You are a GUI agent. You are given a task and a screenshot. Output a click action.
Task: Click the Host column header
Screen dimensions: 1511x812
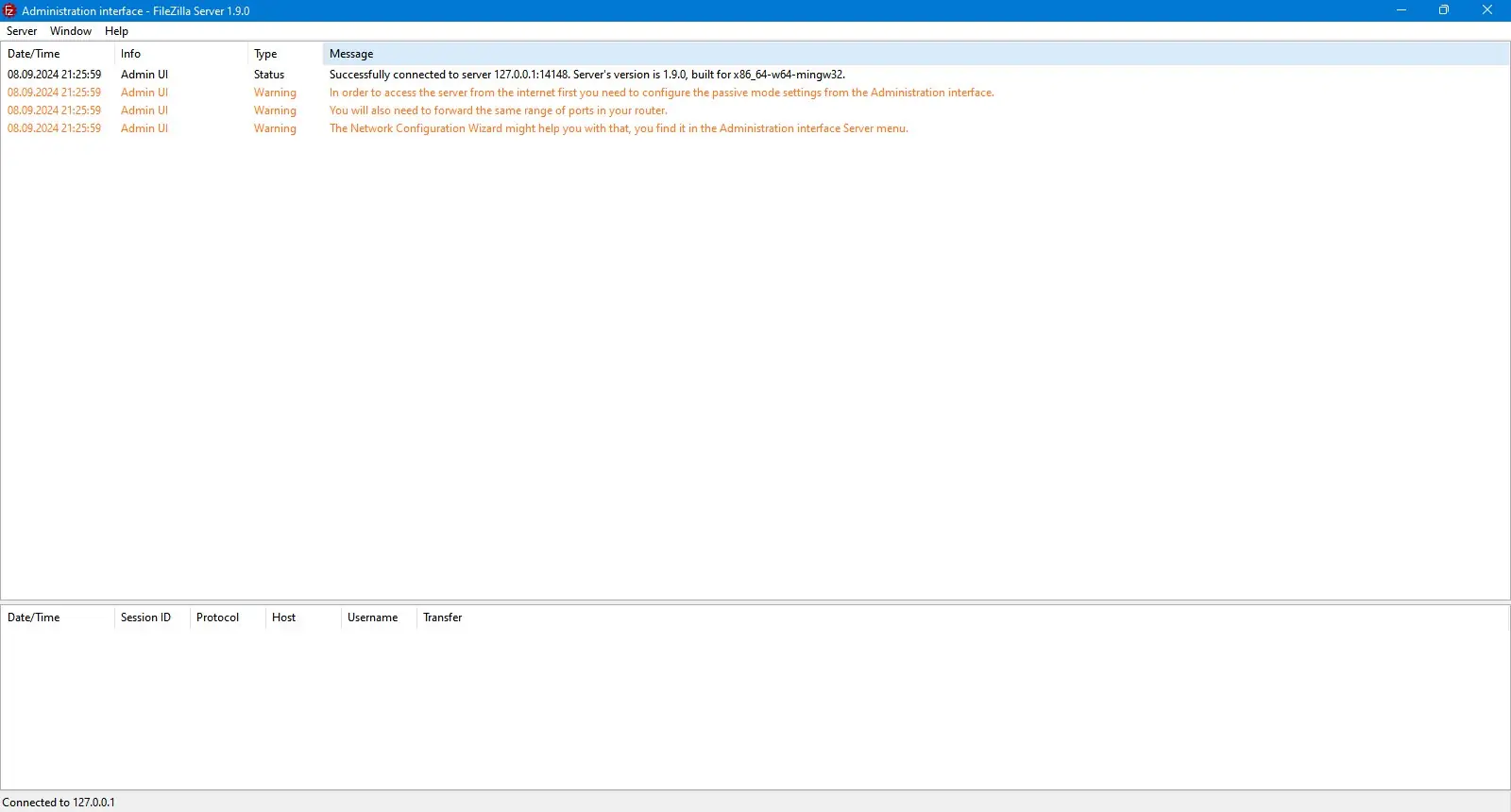[302, 617]
